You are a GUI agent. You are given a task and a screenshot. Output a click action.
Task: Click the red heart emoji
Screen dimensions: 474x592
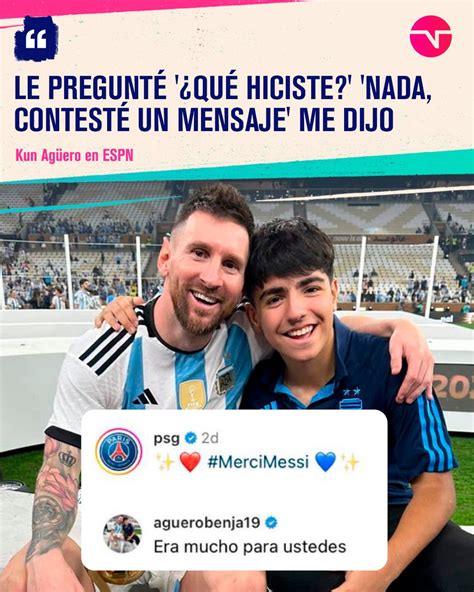(x=190, y=462)
